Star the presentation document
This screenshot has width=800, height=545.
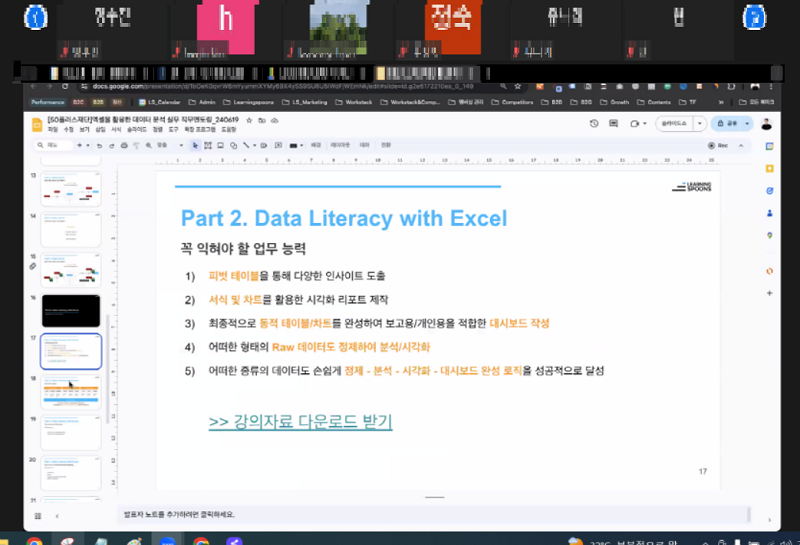[x=249, y=120]
